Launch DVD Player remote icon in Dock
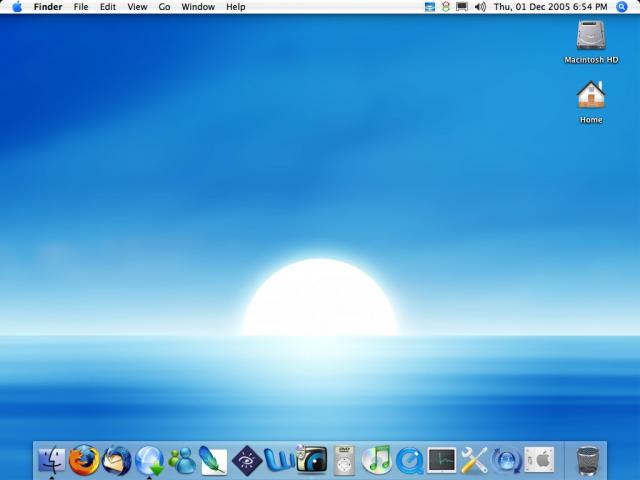Viewport: 640px width, 480px height. (344, 460)
